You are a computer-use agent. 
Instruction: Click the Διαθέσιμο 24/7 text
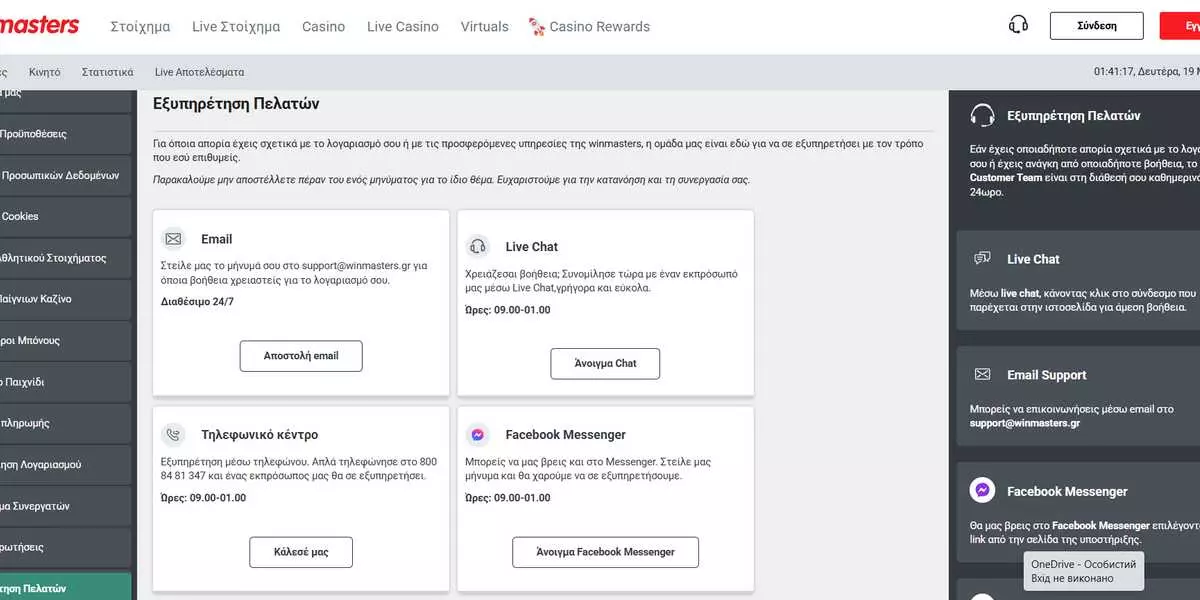(x=197, y=301)
